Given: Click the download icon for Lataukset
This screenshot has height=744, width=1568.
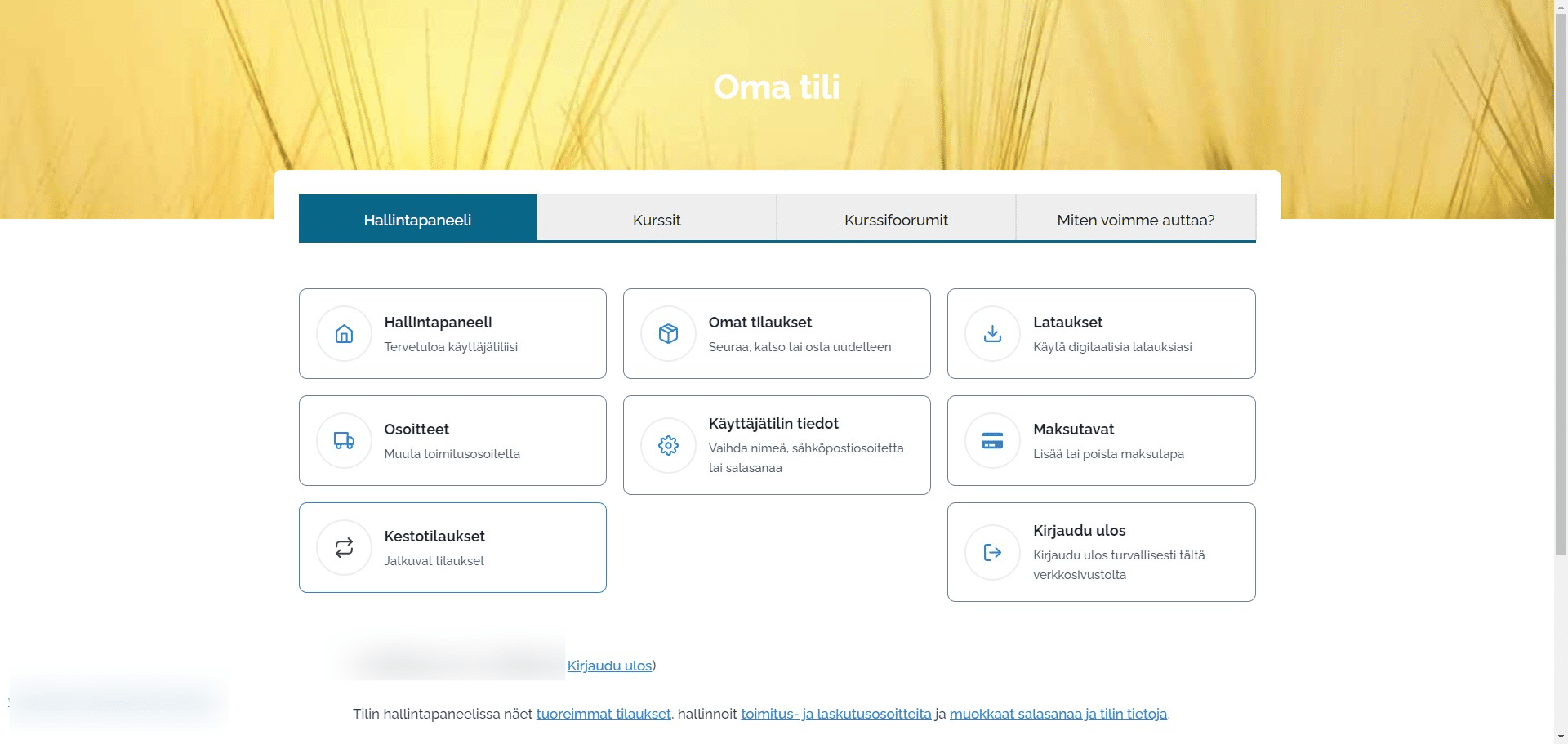Looking at the screenshot, I should (x=992, y=334).
